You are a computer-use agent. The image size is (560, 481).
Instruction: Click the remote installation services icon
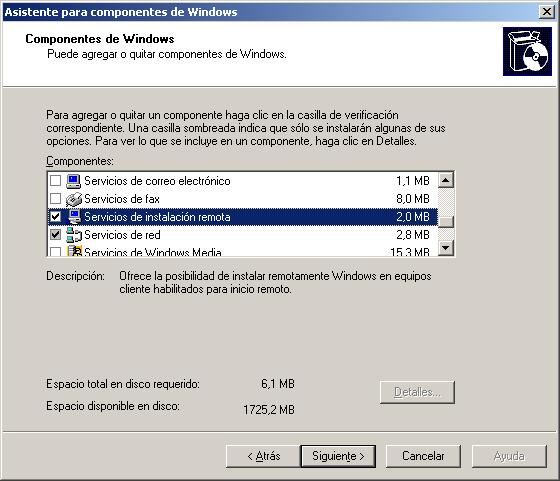pos(74,217)
